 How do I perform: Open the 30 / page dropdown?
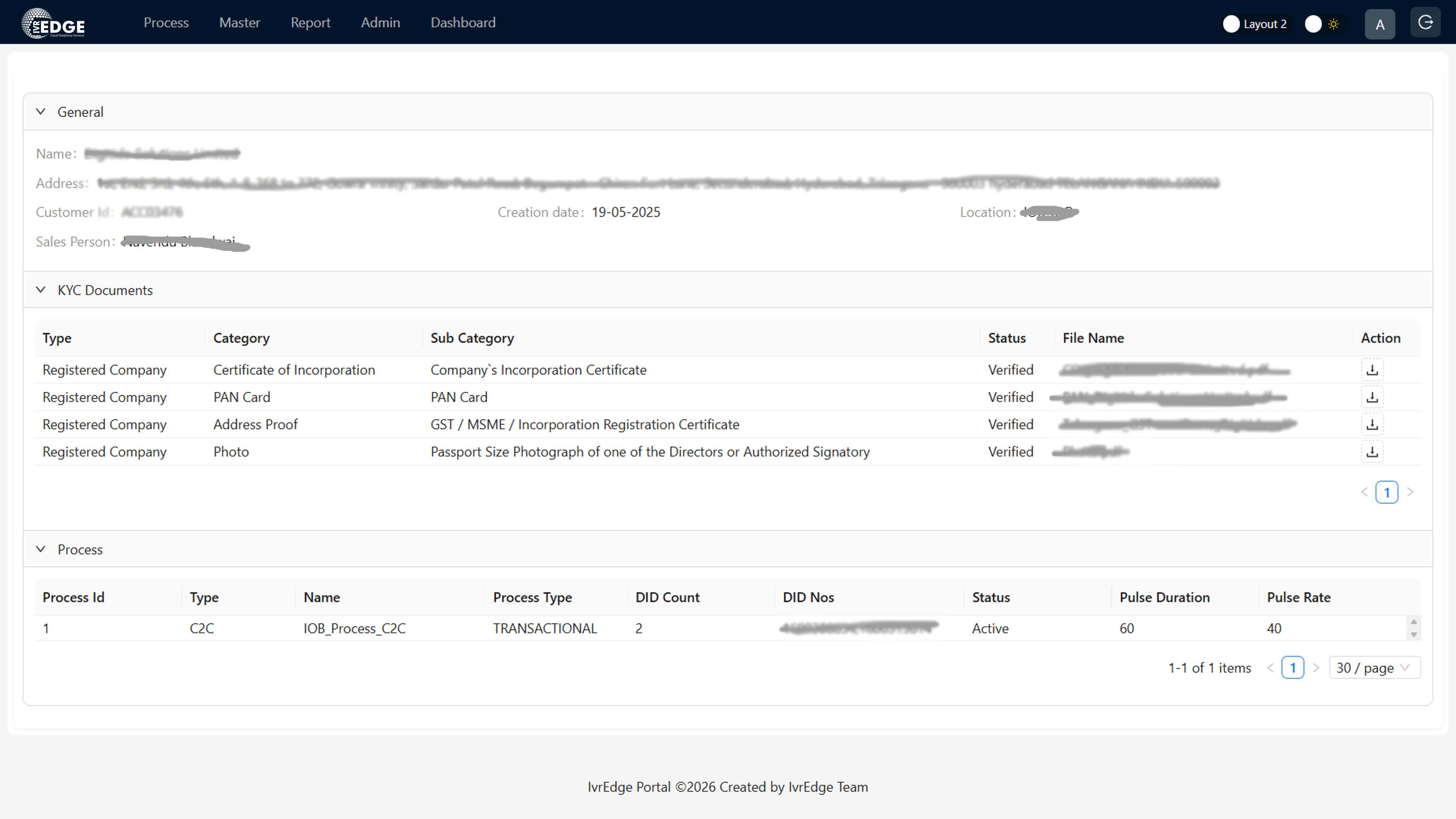point(1375,667)
